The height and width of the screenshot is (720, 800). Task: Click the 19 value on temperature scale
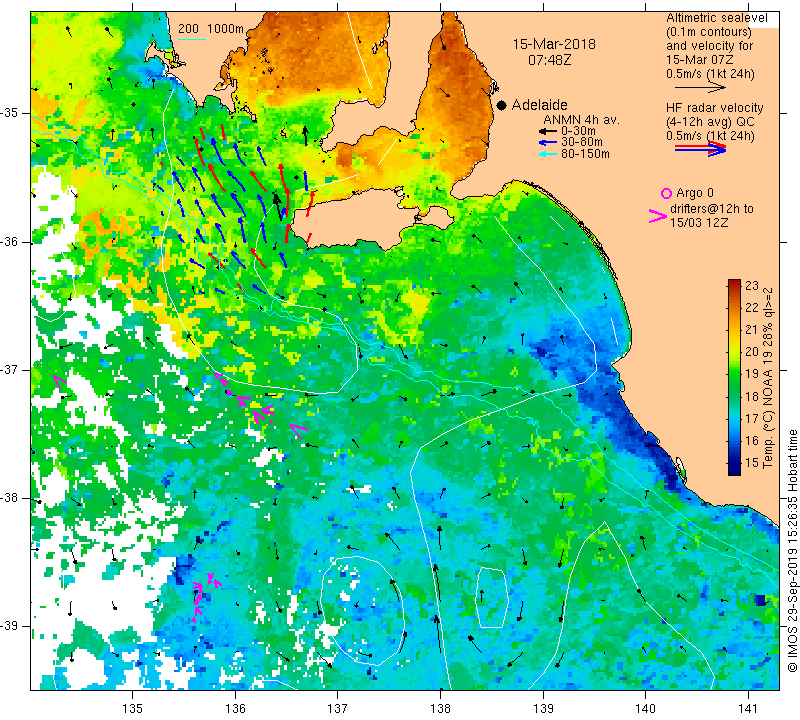pos(752,374)
